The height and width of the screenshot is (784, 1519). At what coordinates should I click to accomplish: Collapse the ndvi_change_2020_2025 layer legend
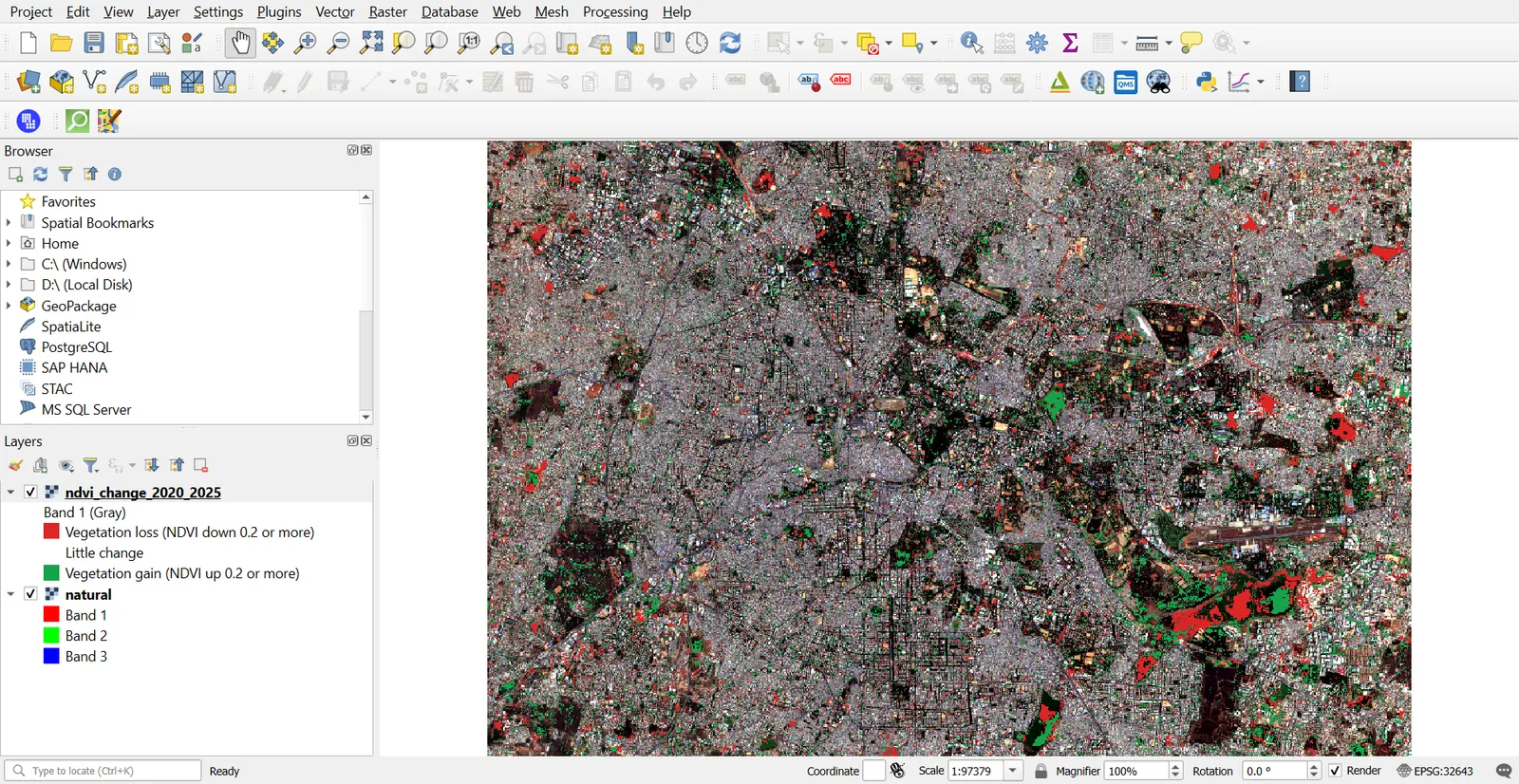point(10,492)
